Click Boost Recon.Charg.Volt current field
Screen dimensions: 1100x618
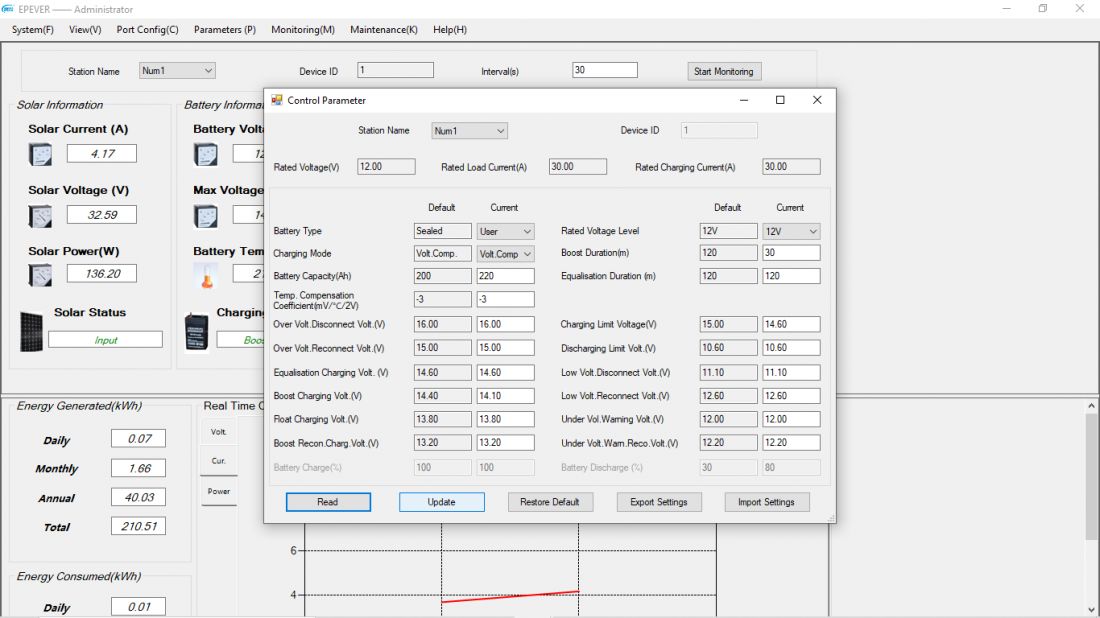(505, 443)
